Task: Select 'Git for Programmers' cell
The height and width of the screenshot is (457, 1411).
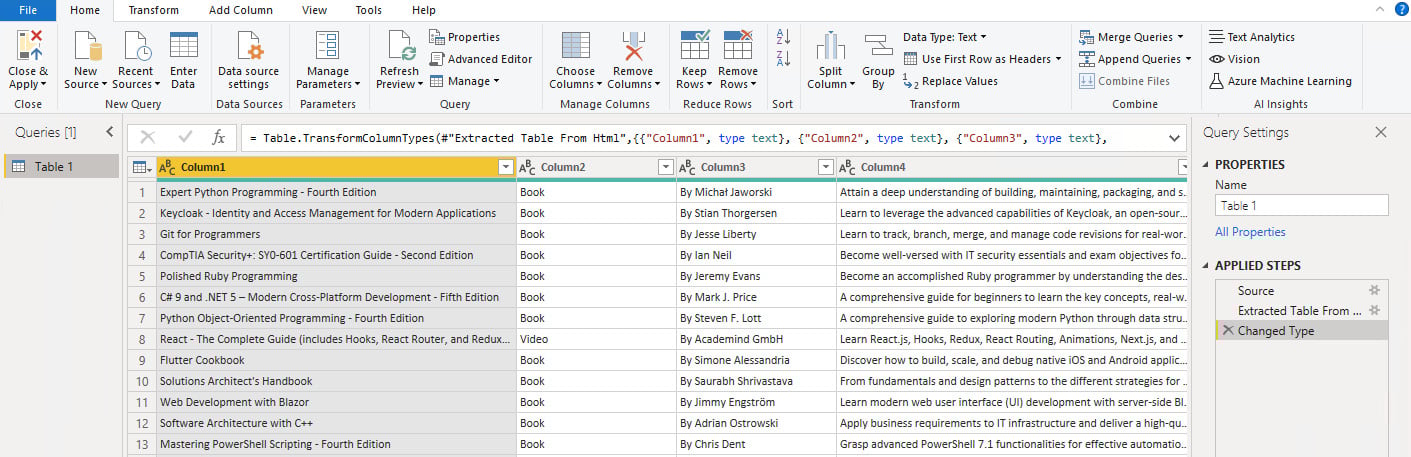Action: (x=336, y=234)
